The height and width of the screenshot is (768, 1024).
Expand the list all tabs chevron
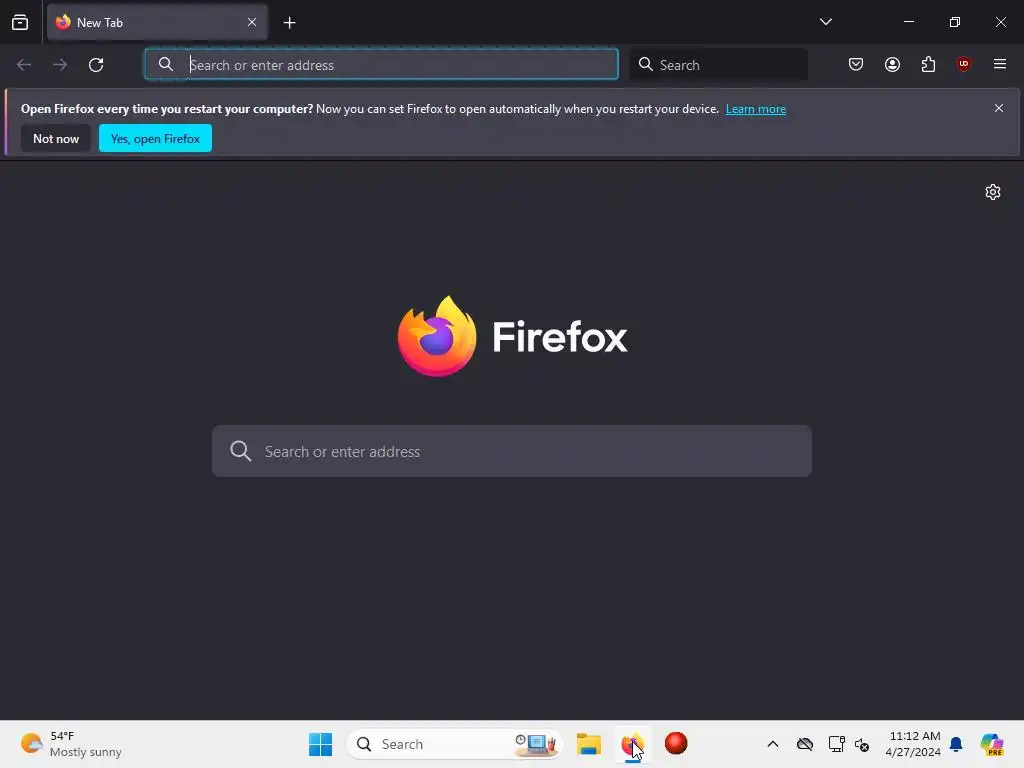click(x=825, y=22)
